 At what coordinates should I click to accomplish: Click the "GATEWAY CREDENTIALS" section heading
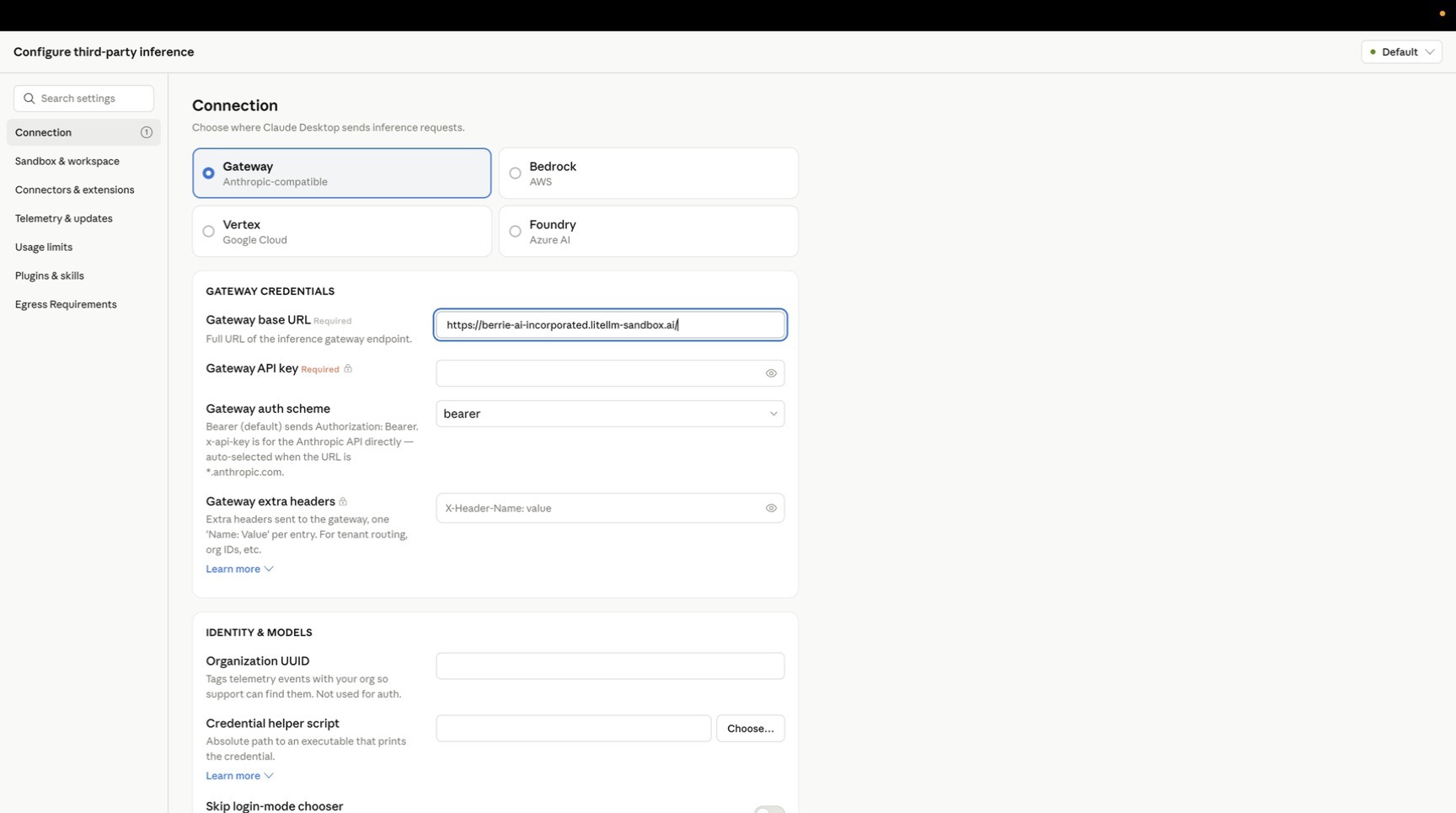click(270, 292)
